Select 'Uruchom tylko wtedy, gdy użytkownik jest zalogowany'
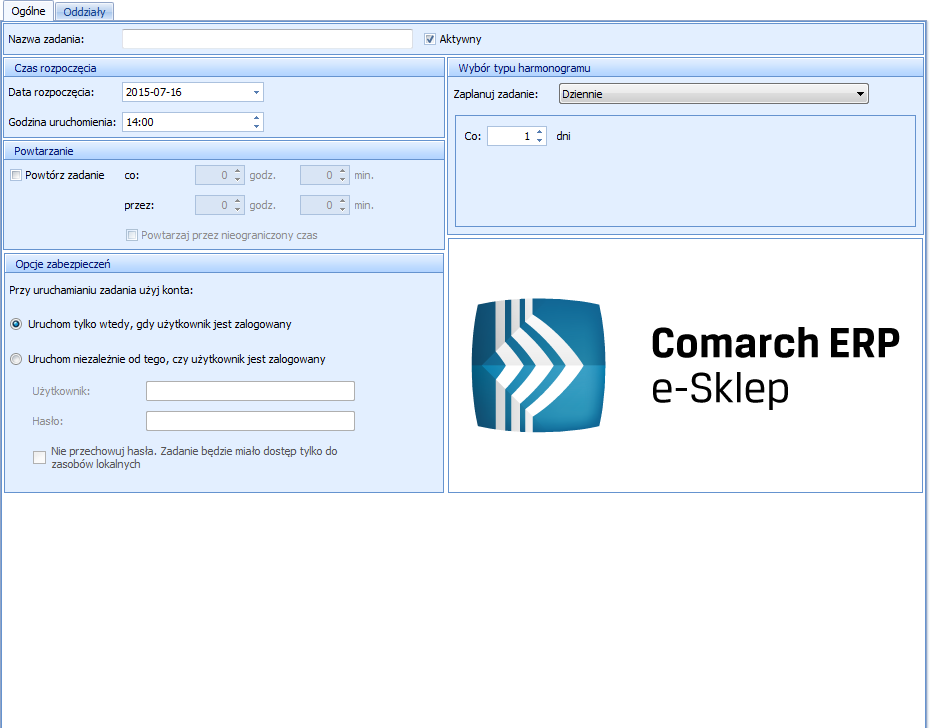930x728 pixels. 16,324
